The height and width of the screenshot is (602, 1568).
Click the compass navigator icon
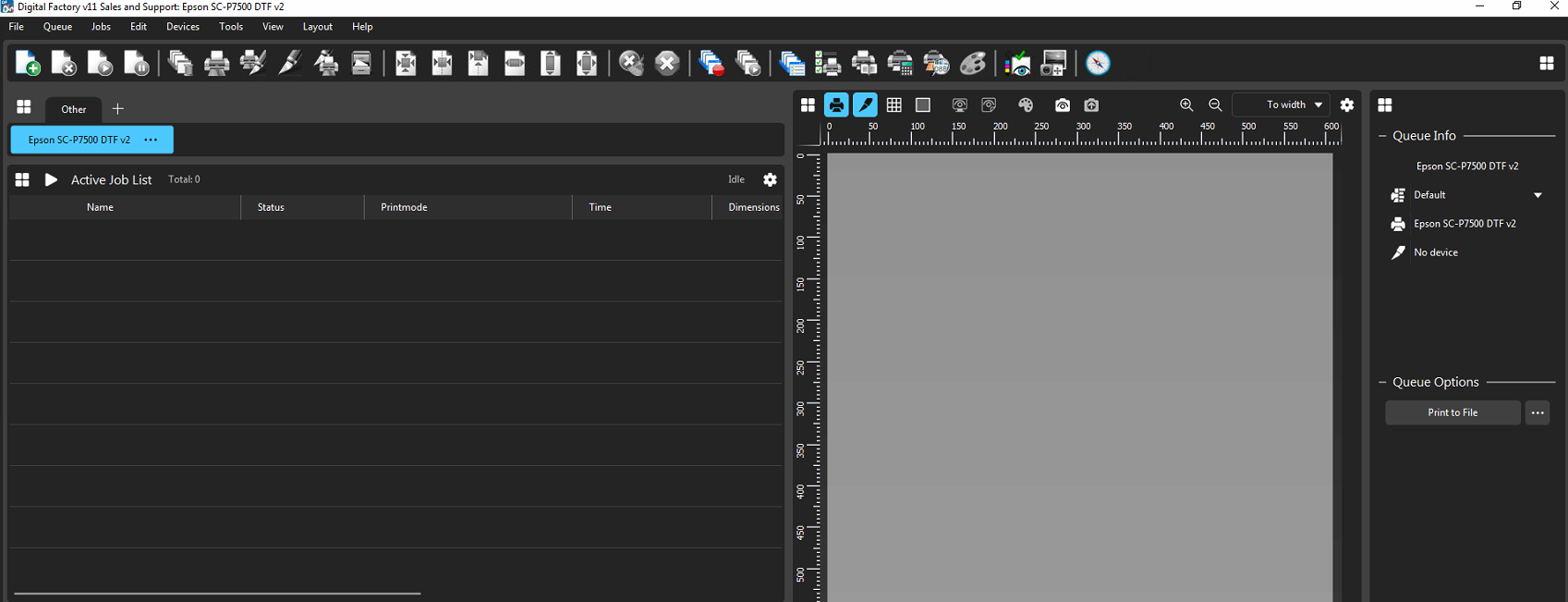point(1098,63)
